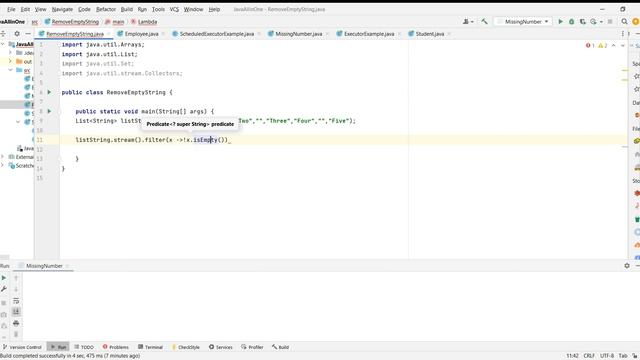The height and width of the screenshot is (360, 640).
Task: Open Project panel gear options
Action: (x=17, y=34)
